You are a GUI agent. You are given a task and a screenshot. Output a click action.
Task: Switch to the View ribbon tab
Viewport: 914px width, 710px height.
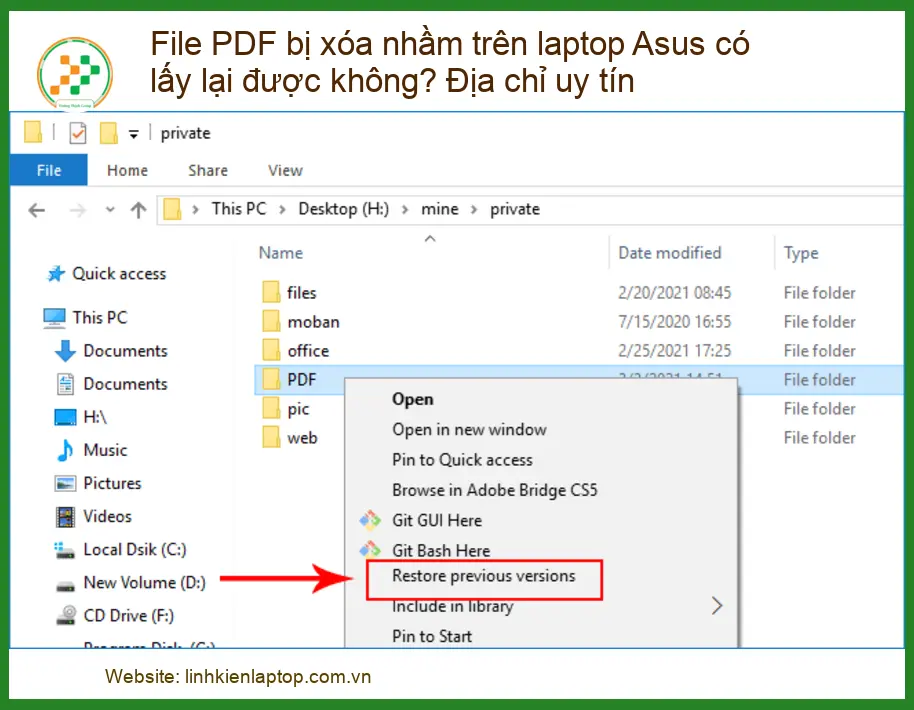[285, 170]
